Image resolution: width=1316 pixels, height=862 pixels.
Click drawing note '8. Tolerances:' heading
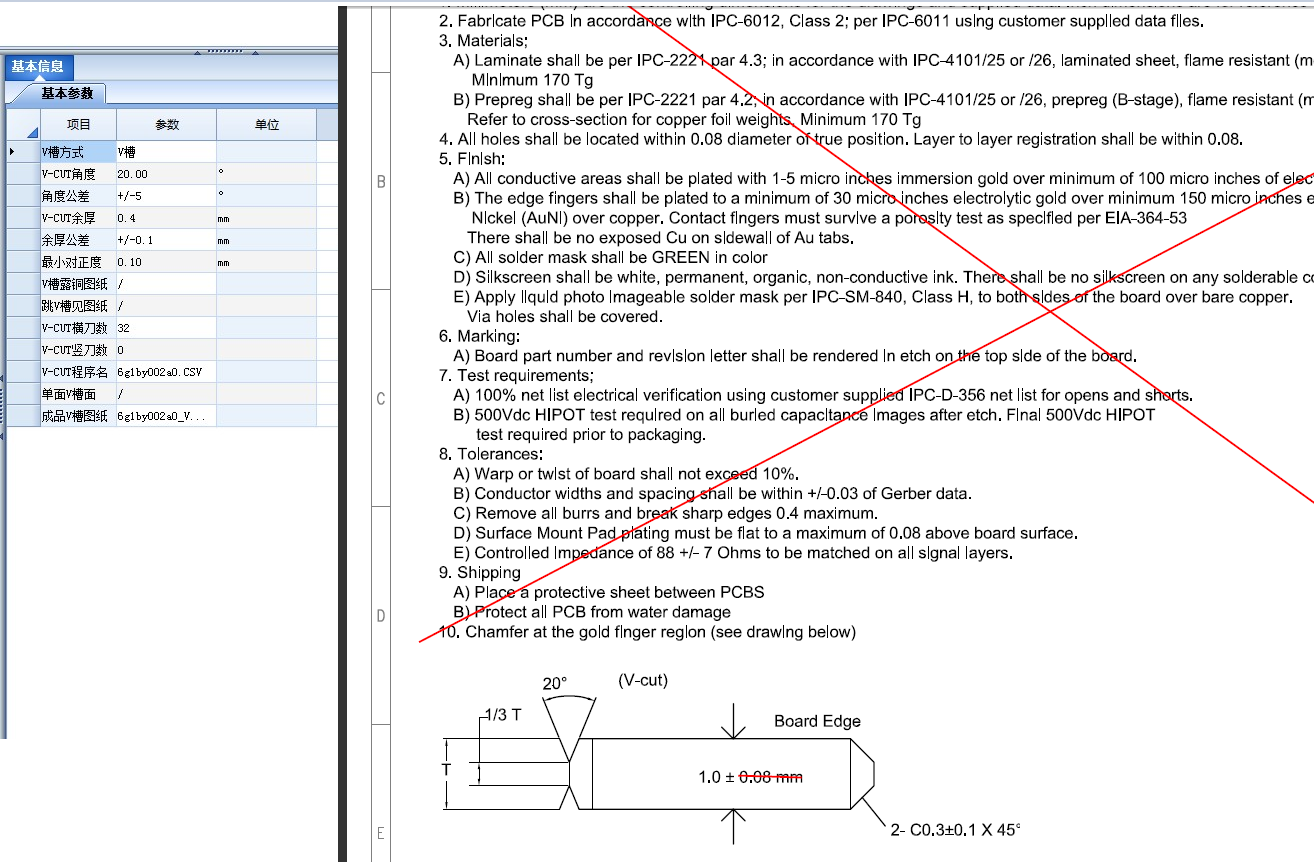click(489, 454)
